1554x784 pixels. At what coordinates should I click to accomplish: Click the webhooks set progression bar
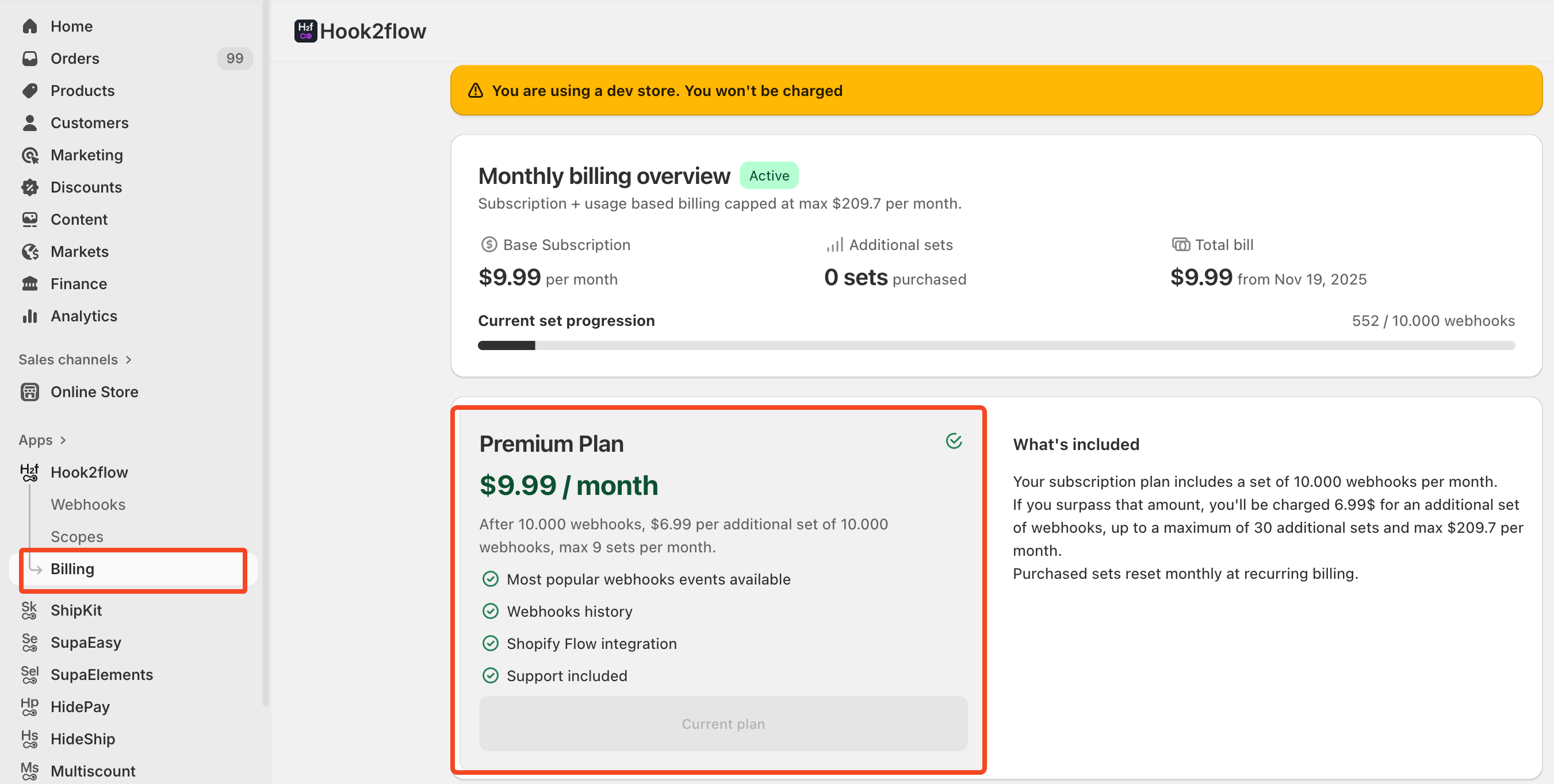(996, 345)
